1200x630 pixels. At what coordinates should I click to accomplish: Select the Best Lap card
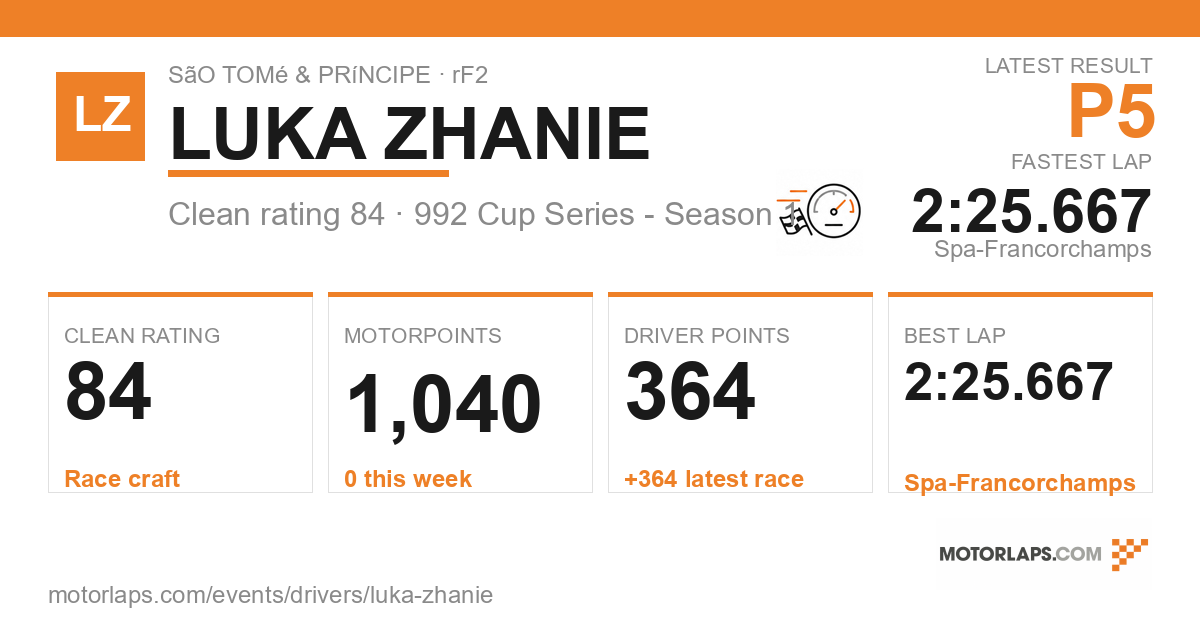click(x=1020, y=393)
